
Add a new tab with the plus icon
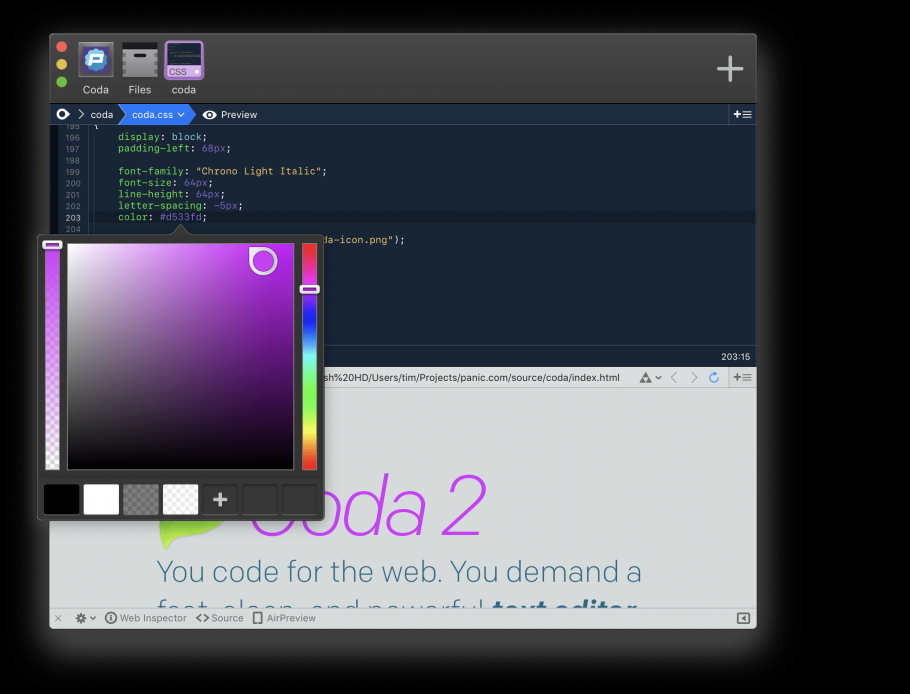tap(730, 68)
